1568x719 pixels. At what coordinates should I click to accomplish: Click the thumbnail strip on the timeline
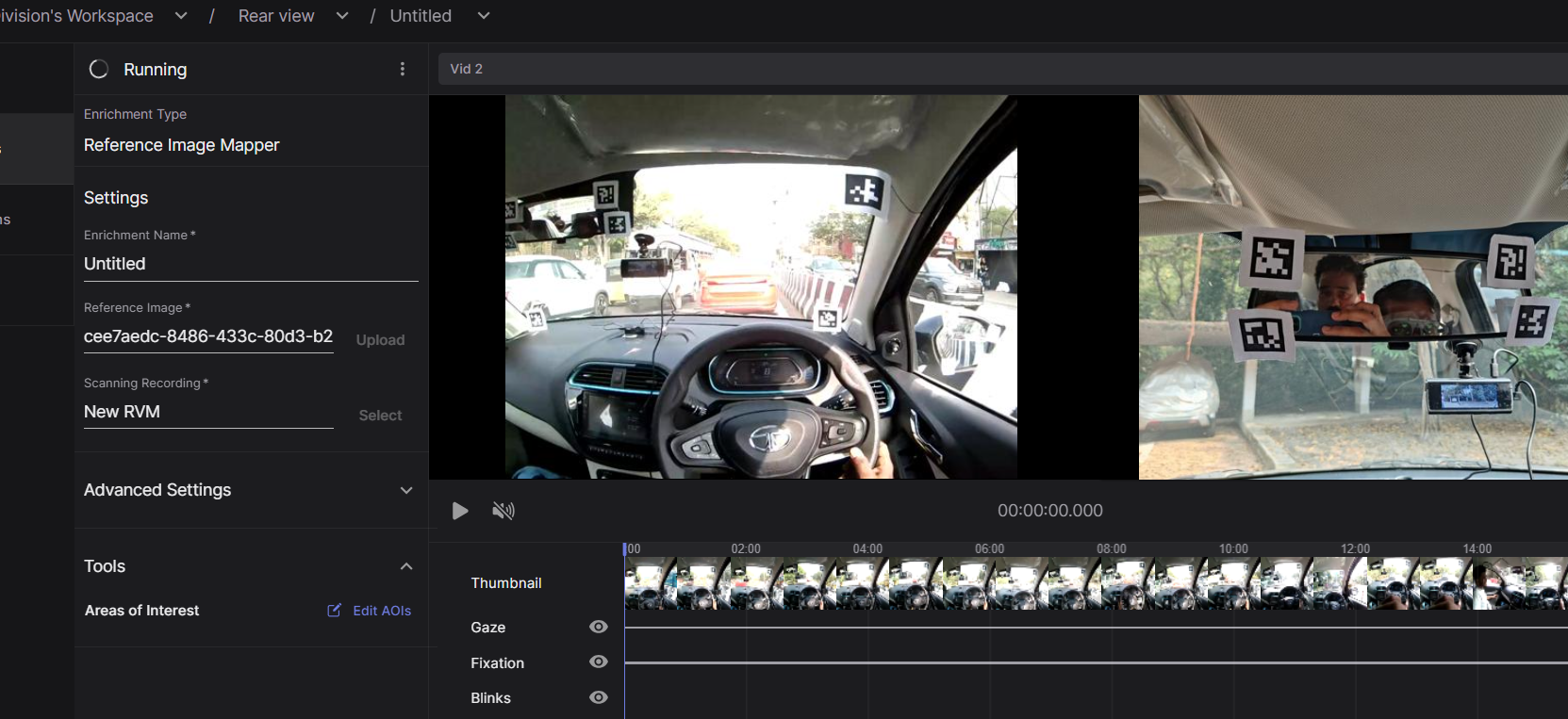pyautogui.click(x=1096, y=583)
